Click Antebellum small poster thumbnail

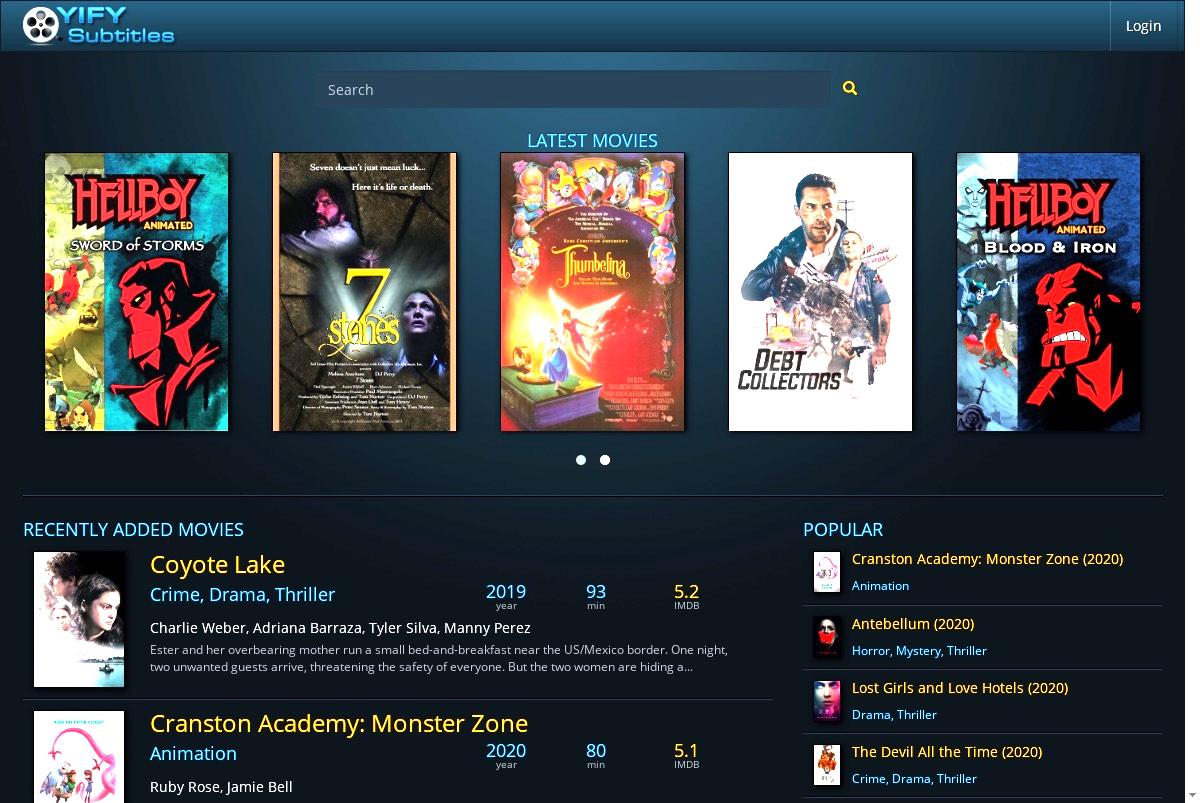point(827,636)
